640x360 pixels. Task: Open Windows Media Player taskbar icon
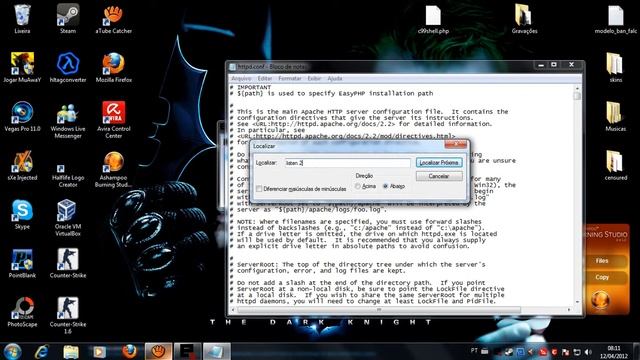pyautogui.click(x=100, y=351)
